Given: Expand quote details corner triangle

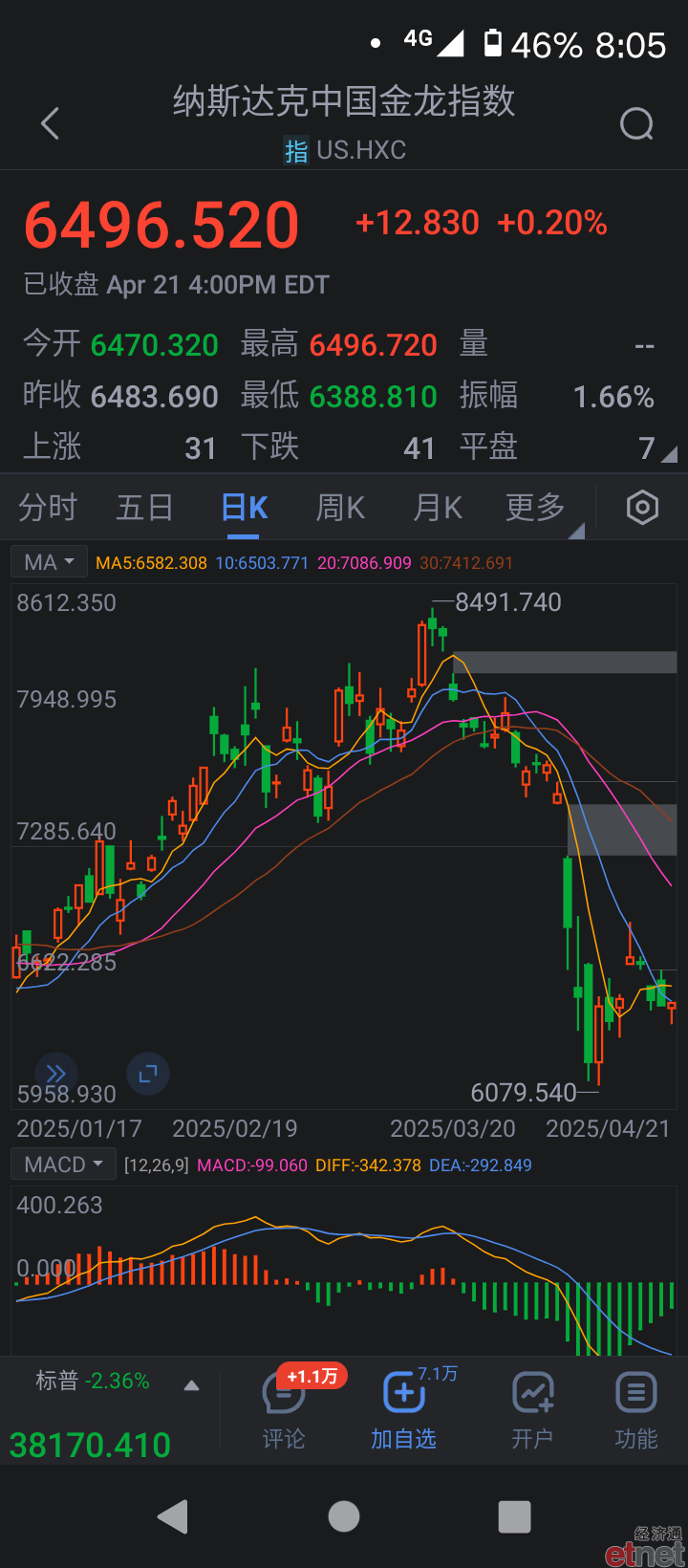Looking at the screenshot, I should click(x=669, y=454).
